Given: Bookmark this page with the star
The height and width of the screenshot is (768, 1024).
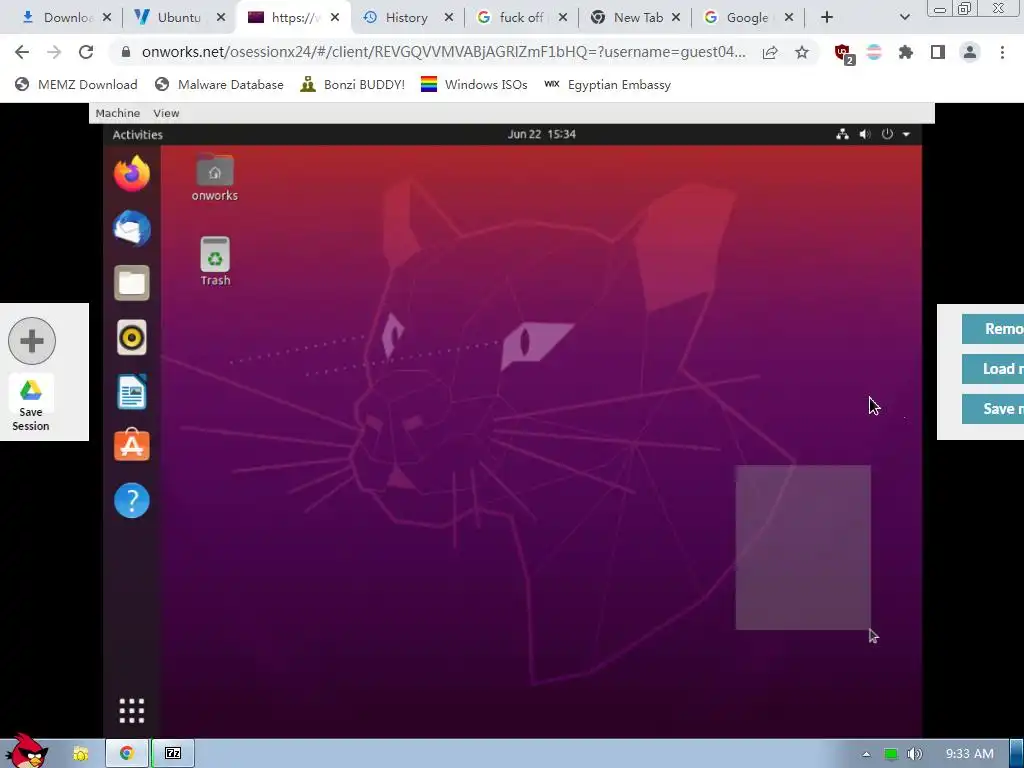Looking at the screenshot, I should click(802, 52).
